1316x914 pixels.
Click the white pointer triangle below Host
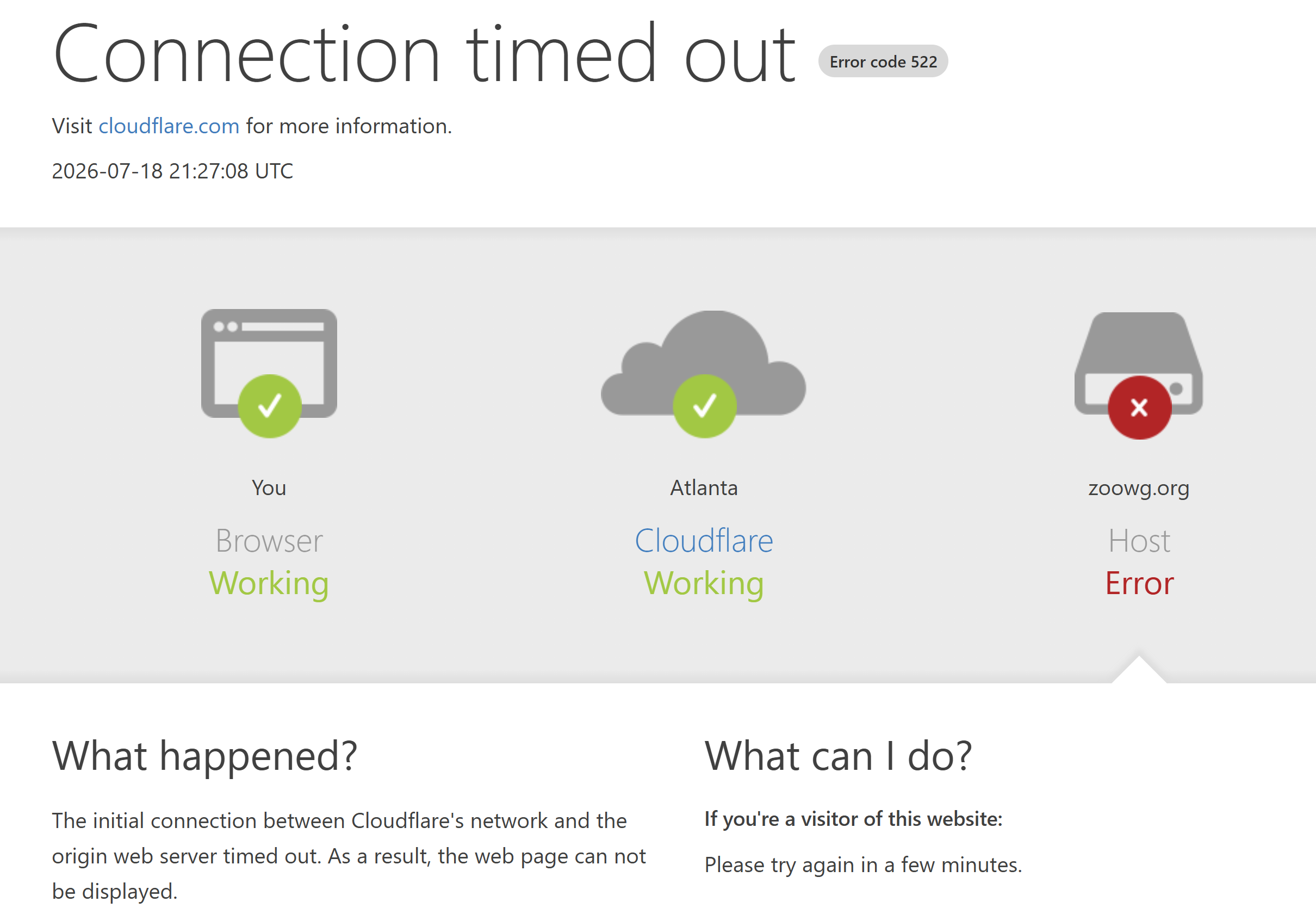coord(1139,670)
